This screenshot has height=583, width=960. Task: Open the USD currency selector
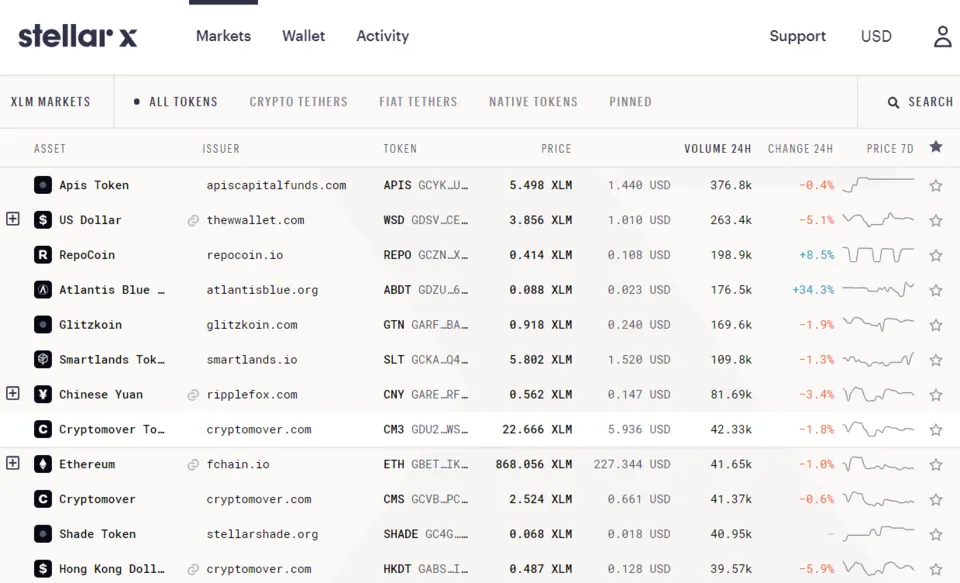pyautogui.click(x=876, y=36)
